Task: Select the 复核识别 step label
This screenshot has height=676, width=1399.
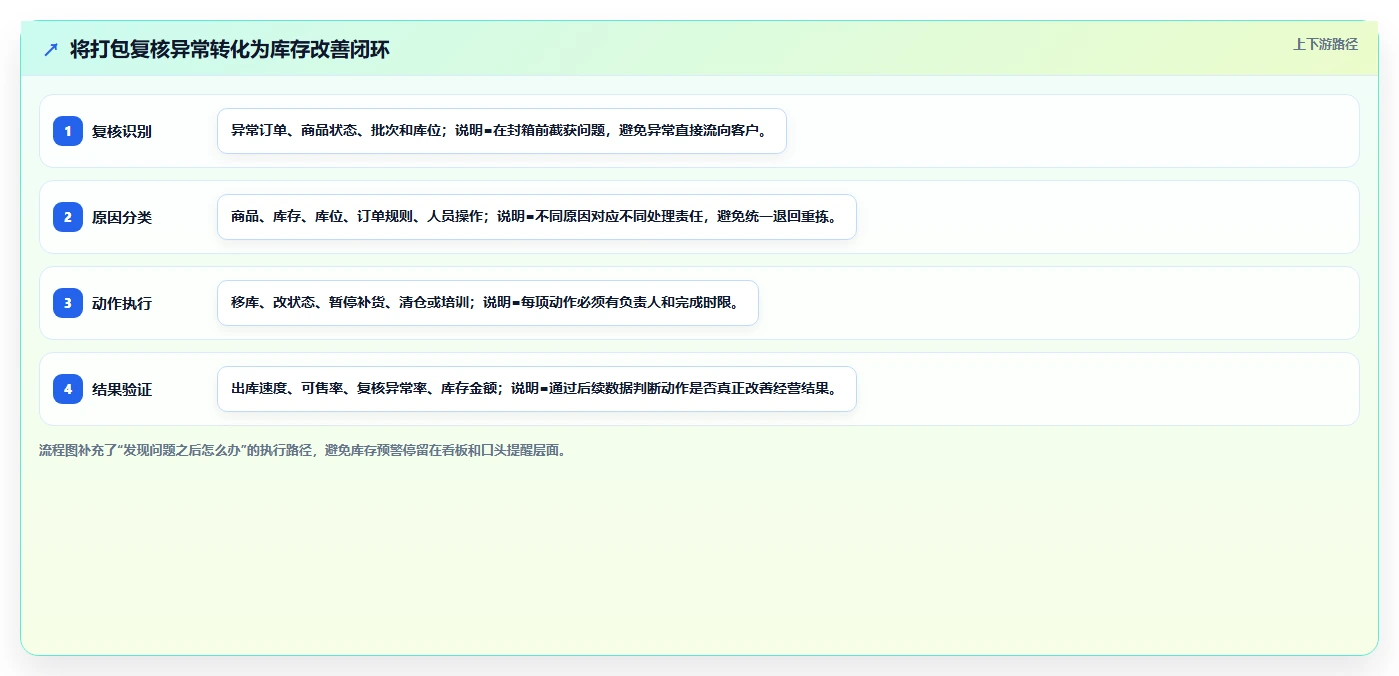Action: point(122,131)
